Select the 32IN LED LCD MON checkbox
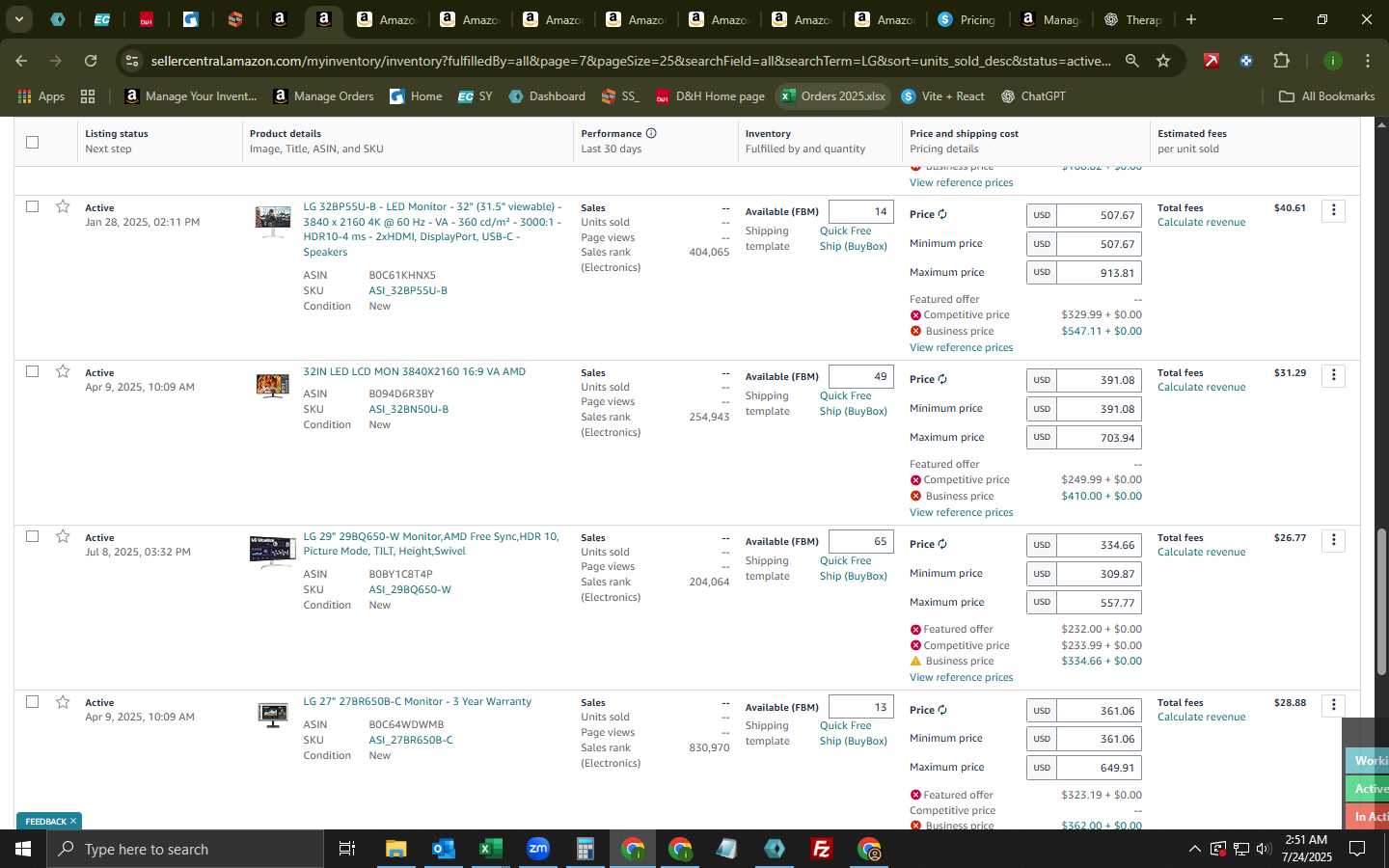1389x868 pixels. pyautogui.click(x=32, y=371)
